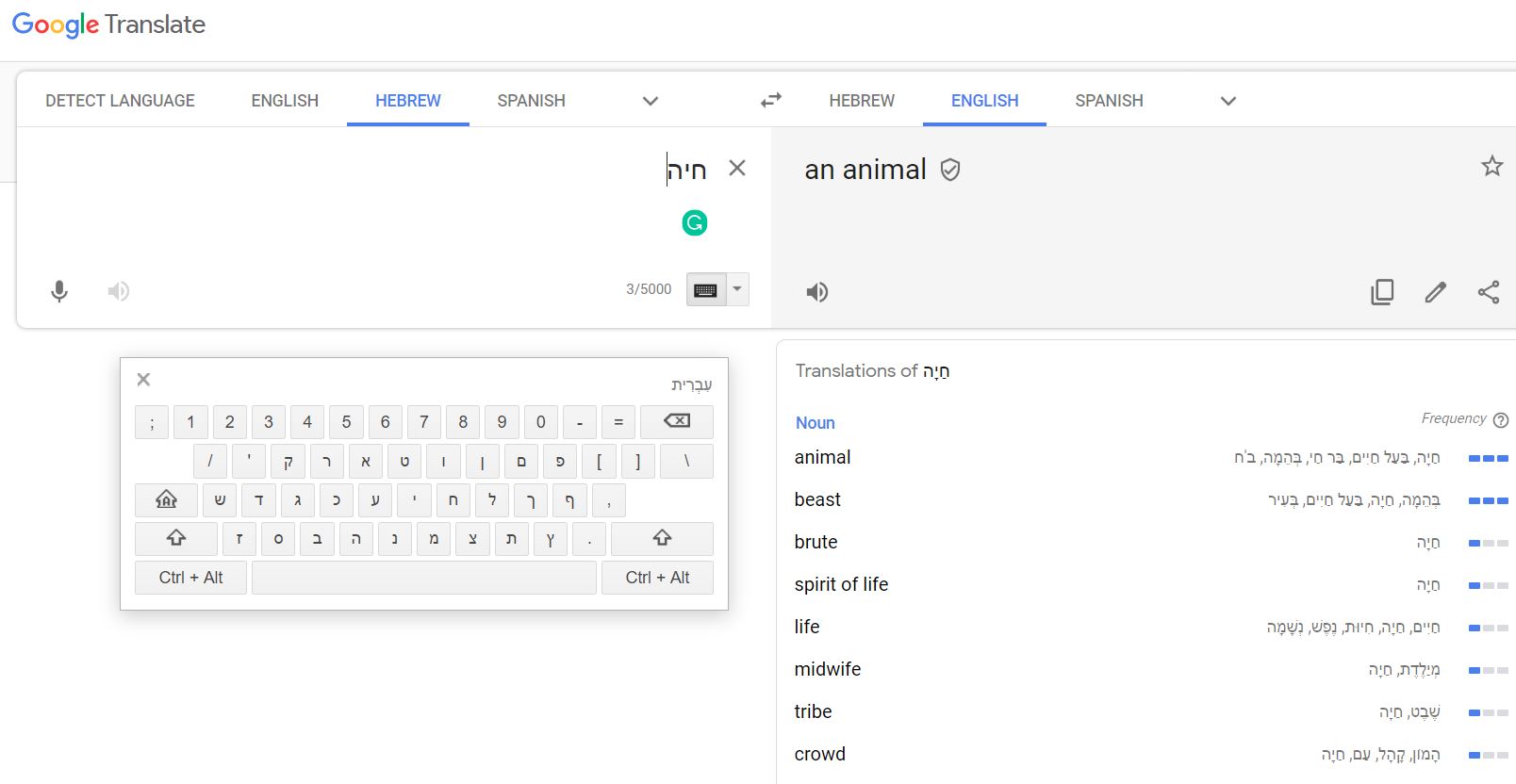
Task: Click the pencil suggest-an-edit icon
Action: (1436, 292)
